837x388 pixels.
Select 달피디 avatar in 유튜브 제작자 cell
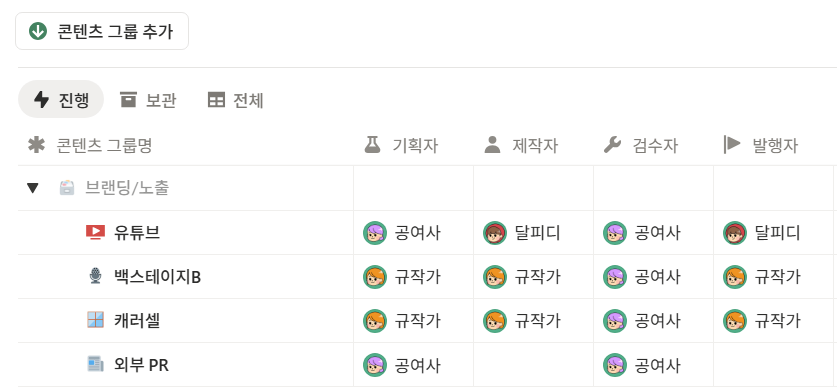click(495, 233)
